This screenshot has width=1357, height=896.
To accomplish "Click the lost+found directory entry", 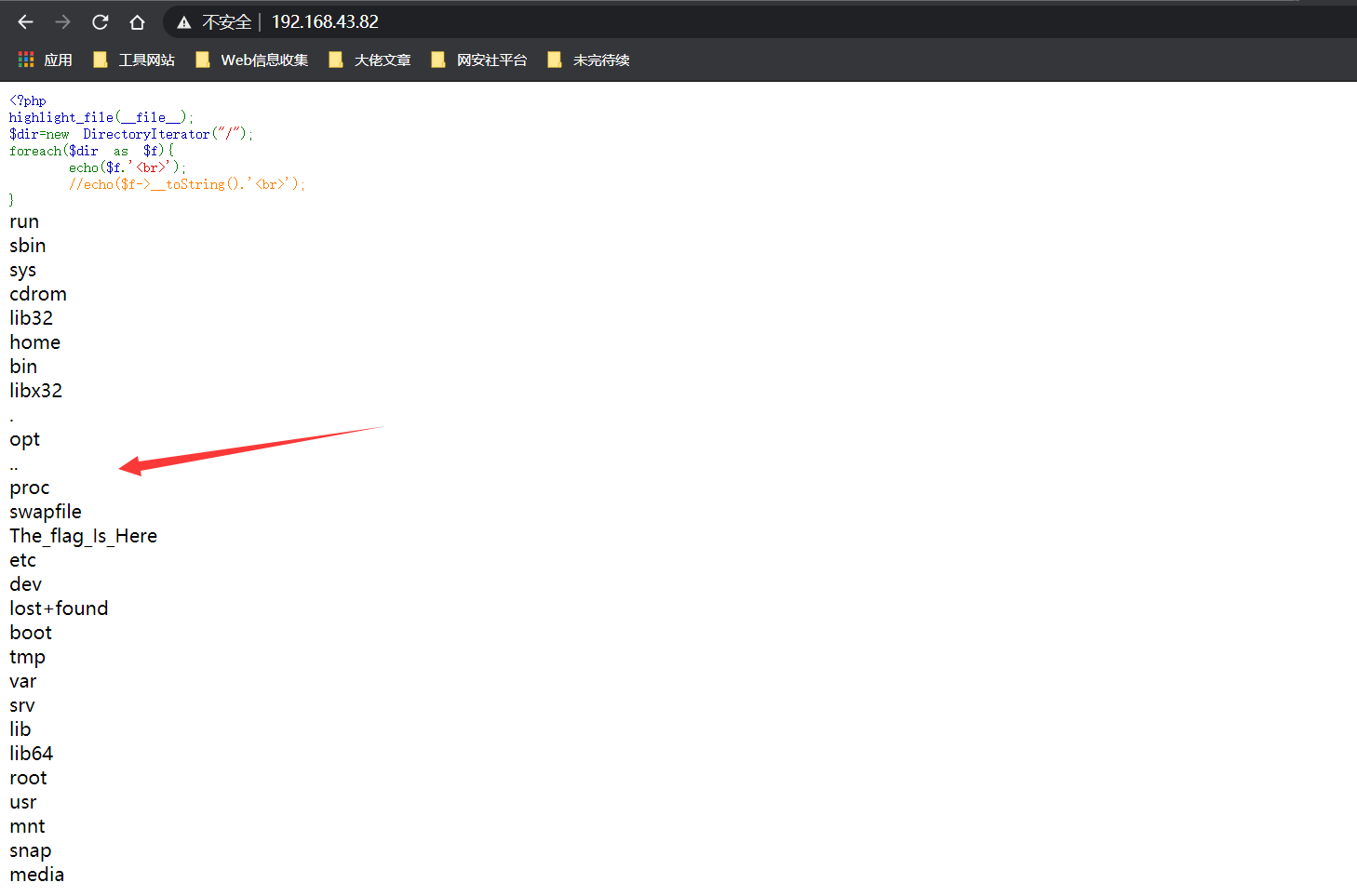I will tap(59, 608).
